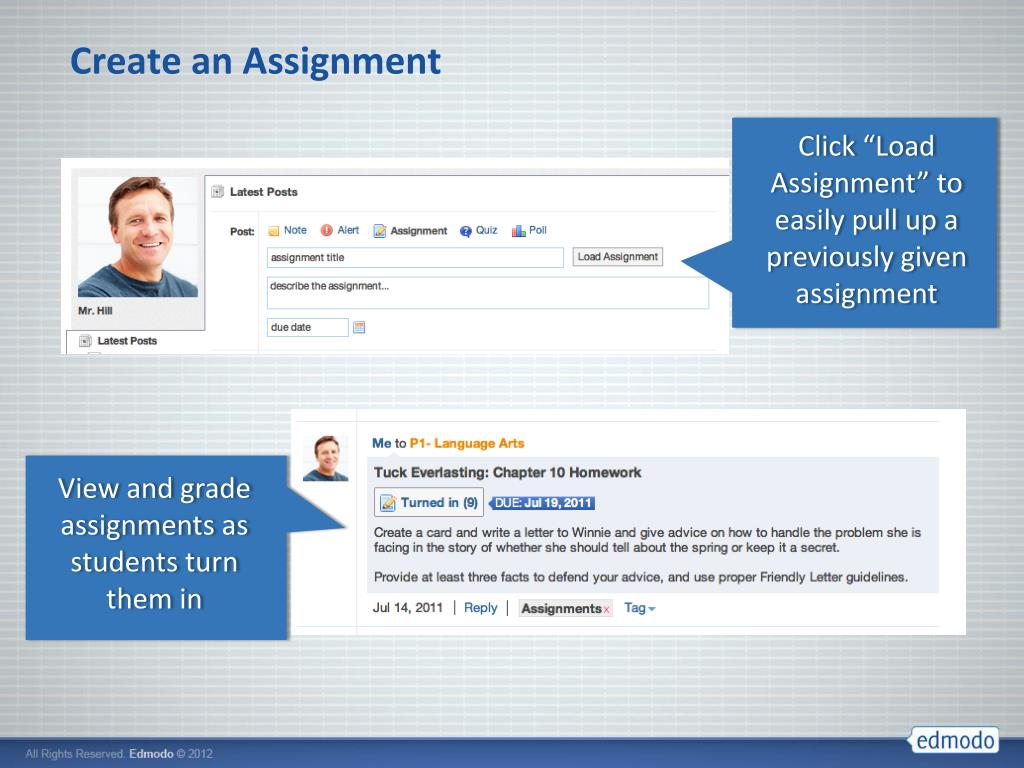The image size is (1024, 768).
Task: Click the red Alert icon
Action: click(x=327, y=231)
